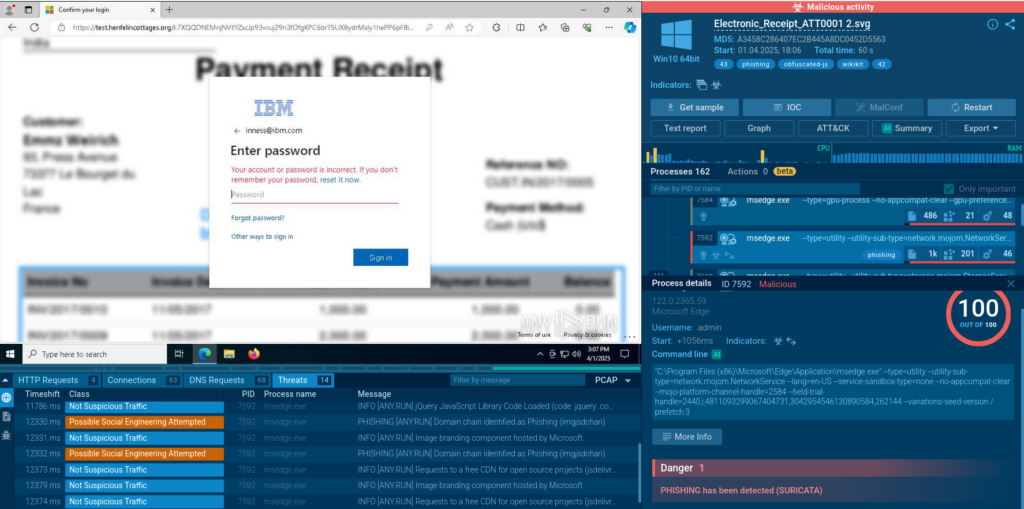Click the AI icon next to Command line
Screen dimensions: 1024x509
point(716,355)
